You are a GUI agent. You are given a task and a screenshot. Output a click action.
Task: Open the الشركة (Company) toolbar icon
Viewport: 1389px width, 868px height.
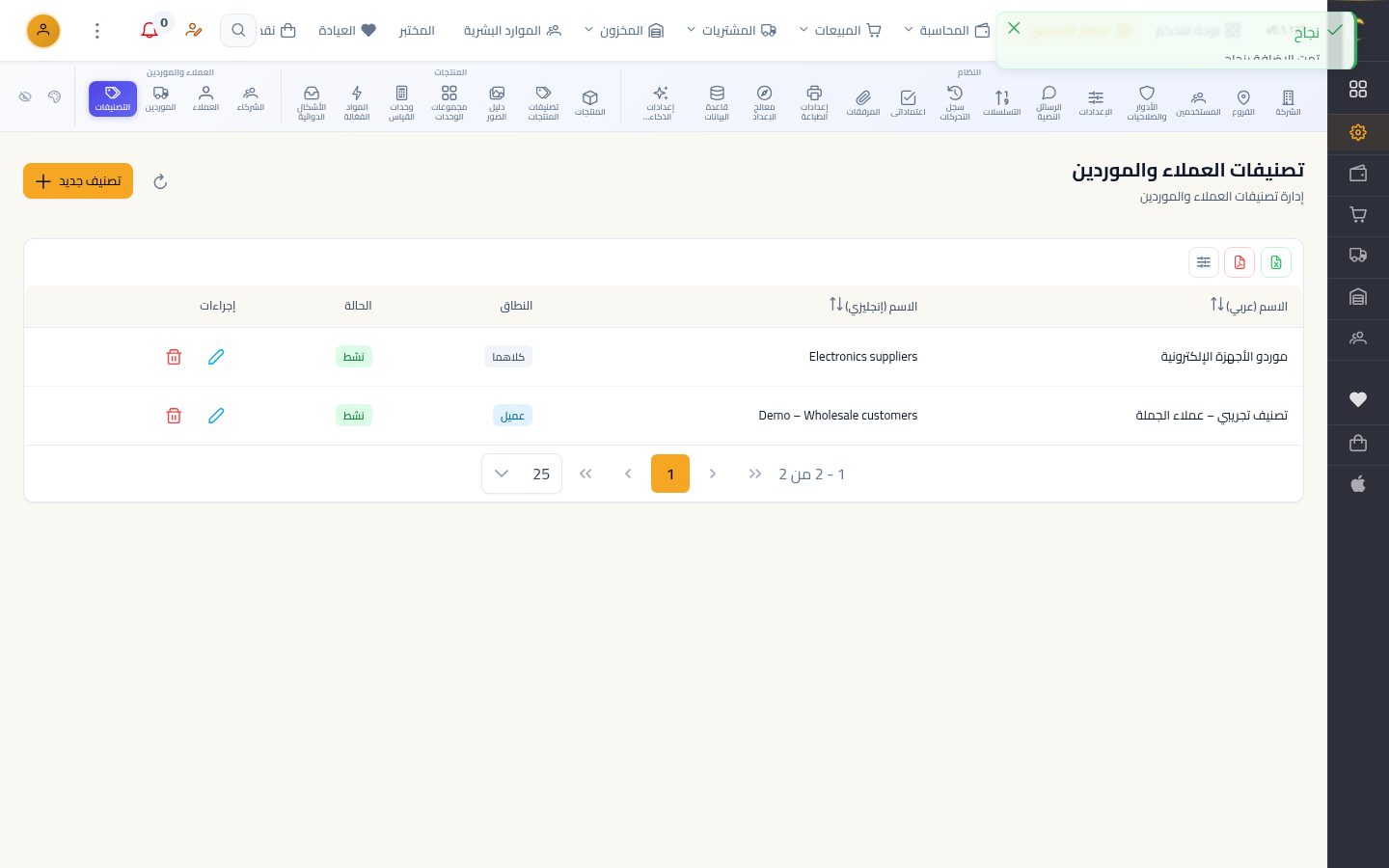1288,101
